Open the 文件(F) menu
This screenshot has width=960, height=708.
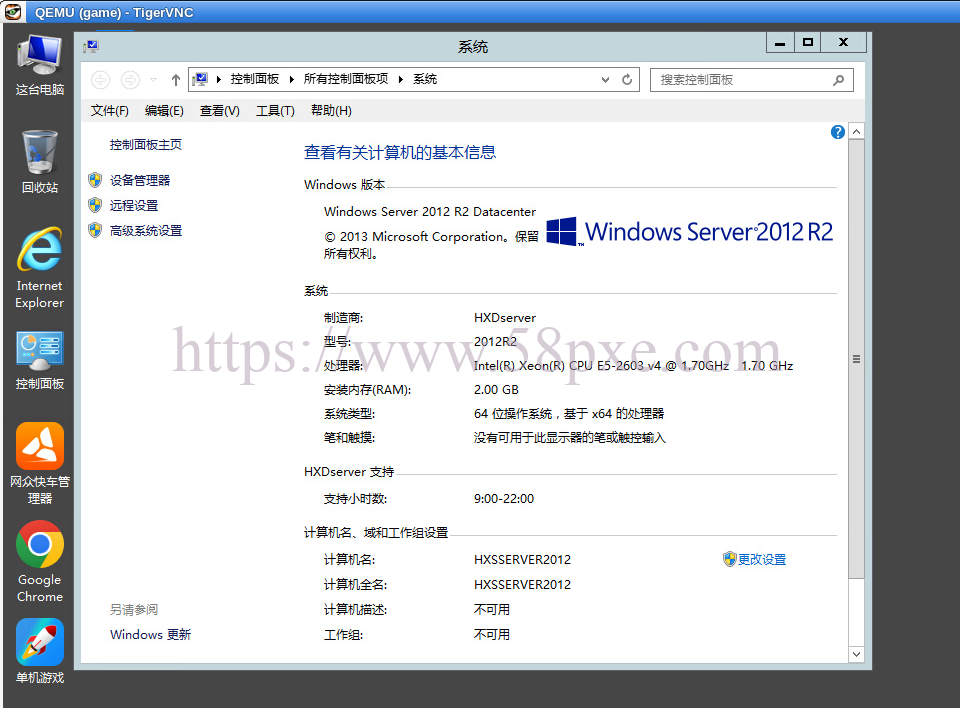tap(110, 111)
